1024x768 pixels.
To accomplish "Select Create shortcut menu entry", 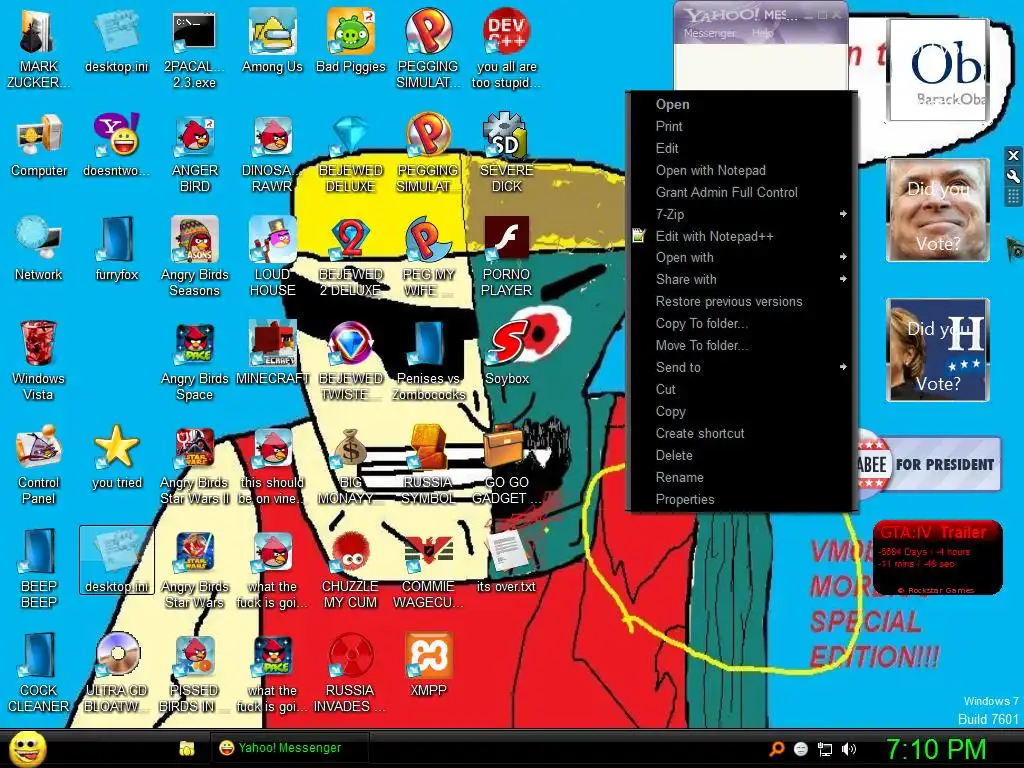I will click(741, 434).
